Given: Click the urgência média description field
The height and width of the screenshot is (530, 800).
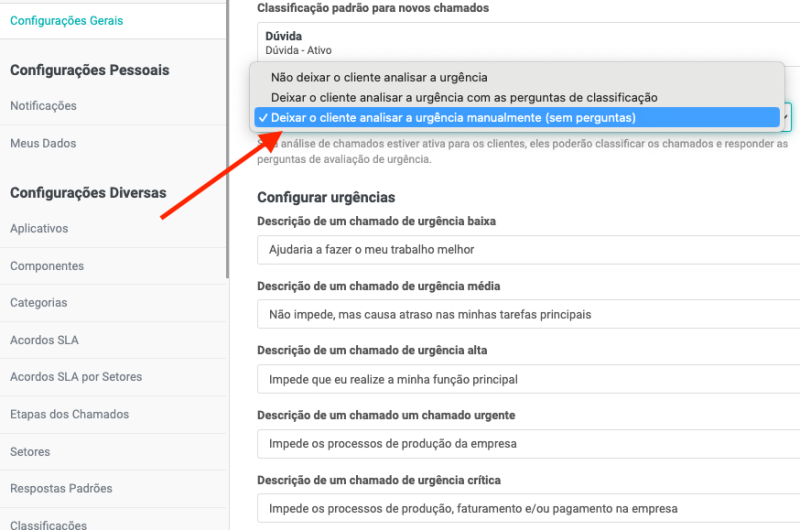Looking at the screenshot, I should click(528, 314).
